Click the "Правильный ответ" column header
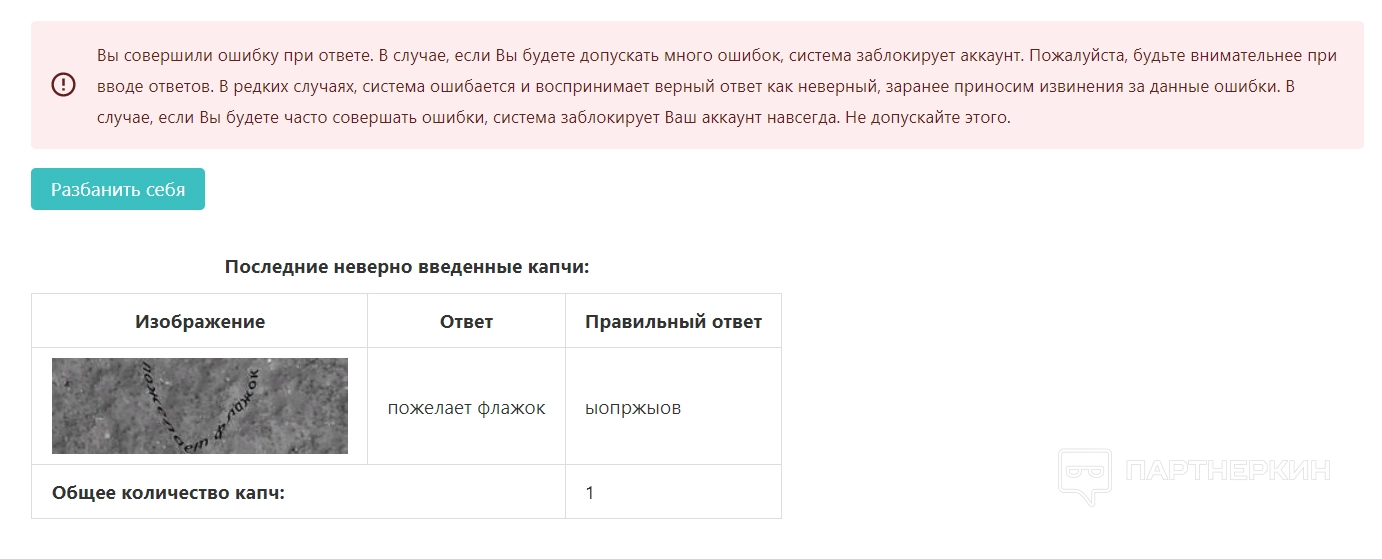Image resolution: width=1382 pixels, height=559 pixels. [x=673, y=321]
